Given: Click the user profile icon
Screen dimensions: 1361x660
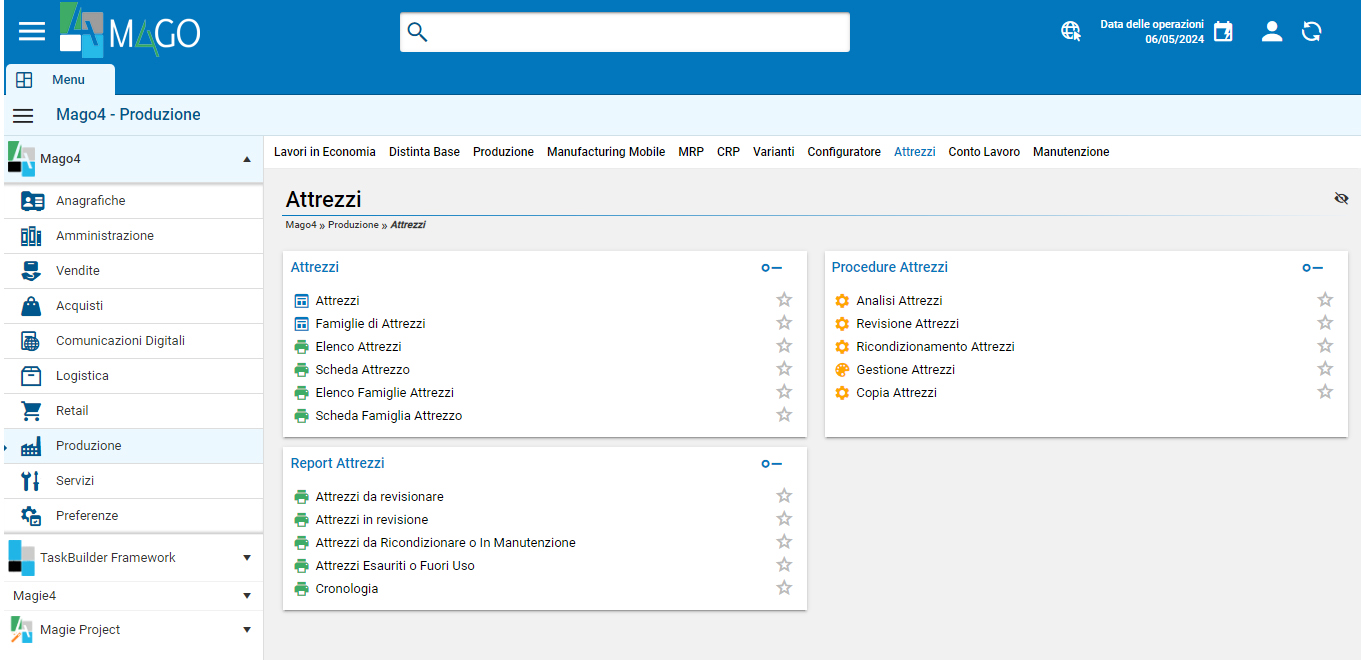Looking at the screenshot, I should click(1272, 32).
